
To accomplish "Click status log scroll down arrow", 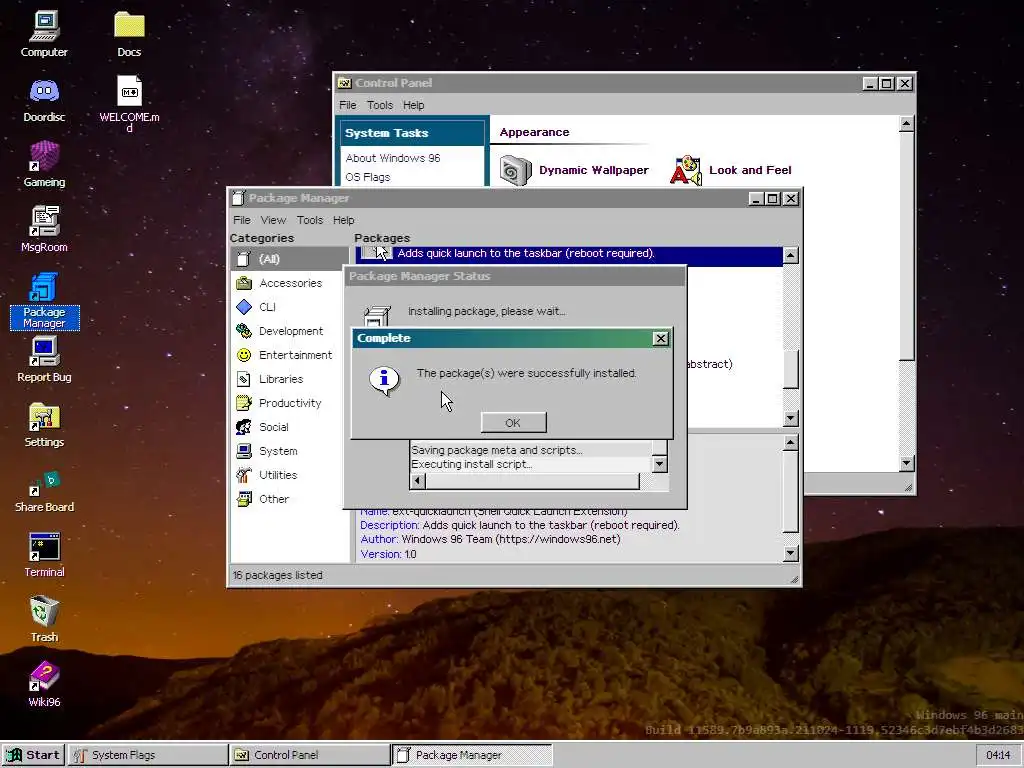I will [x=660, y=464].
